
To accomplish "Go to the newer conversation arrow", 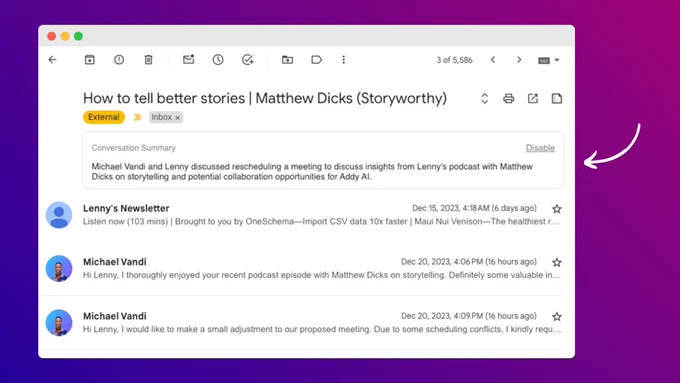I will pos(493,60).
